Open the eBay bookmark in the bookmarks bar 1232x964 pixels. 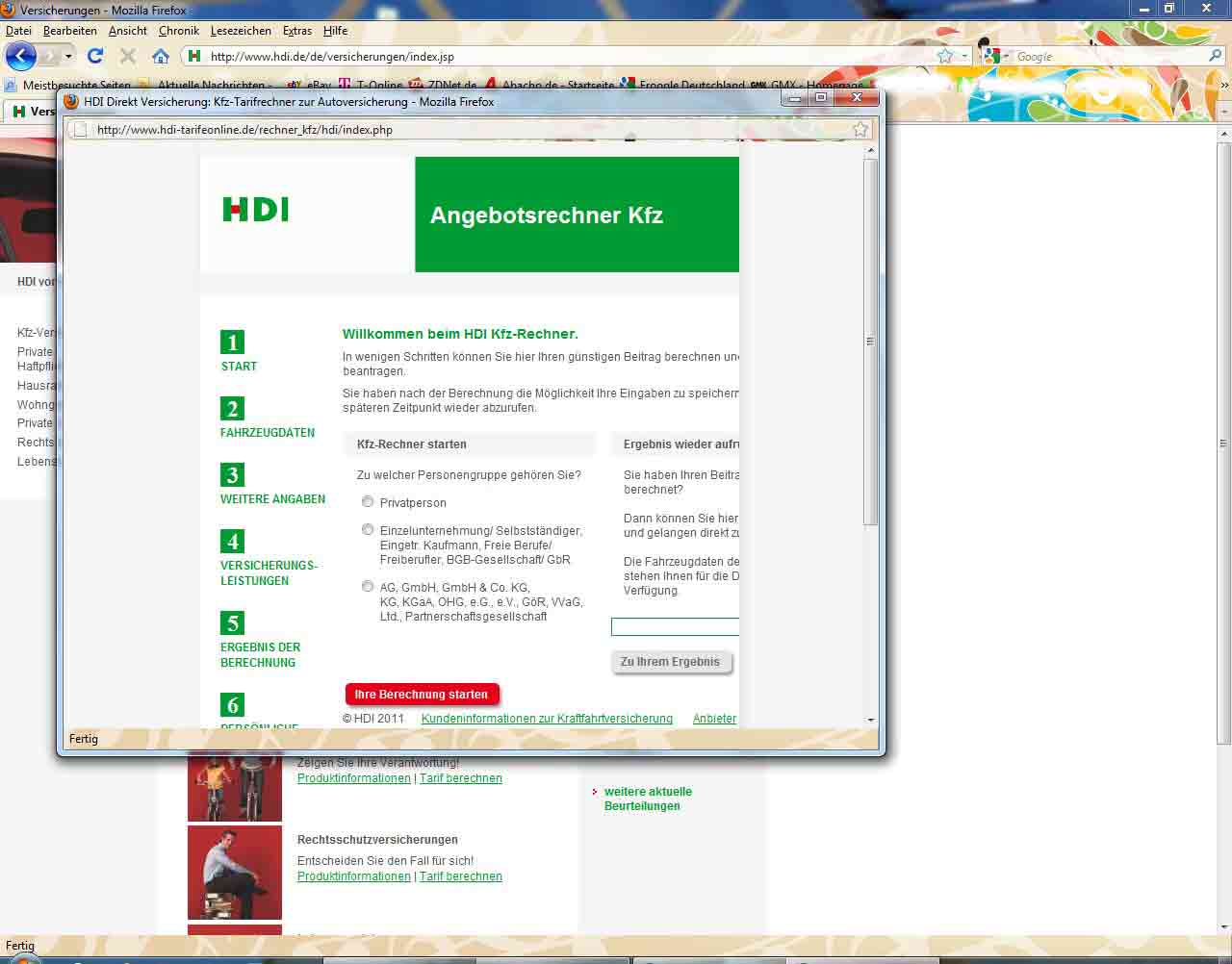coord(309,85)
